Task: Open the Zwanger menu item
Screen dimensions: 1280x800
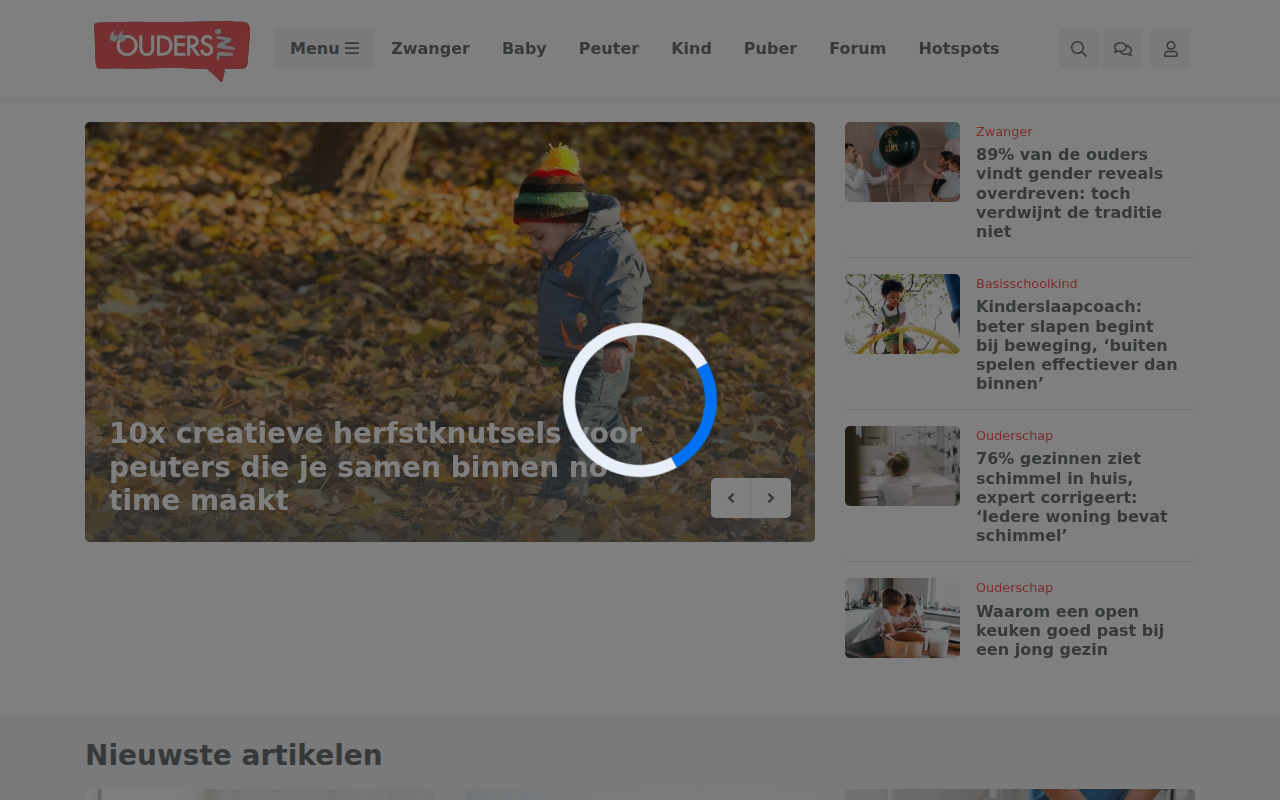Action: click(430, 49)
